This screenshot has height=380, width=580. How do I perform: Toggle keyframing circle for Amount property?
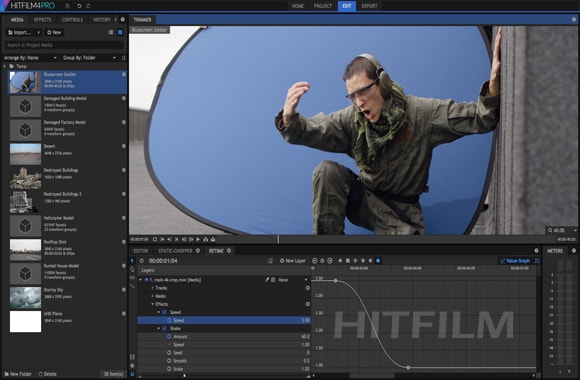coord(169,337)
